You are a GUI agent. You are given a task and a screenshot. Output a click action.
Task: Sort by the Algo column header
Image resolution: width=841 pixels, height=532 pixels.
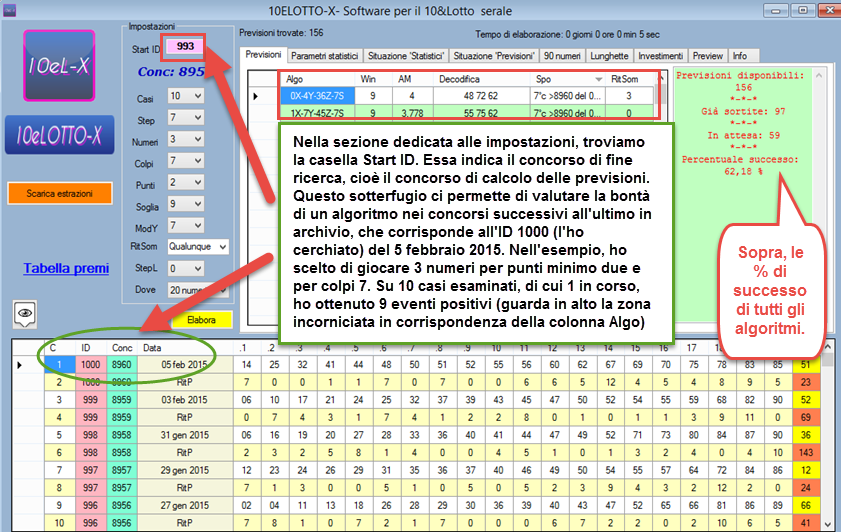[x=317, y=79]
